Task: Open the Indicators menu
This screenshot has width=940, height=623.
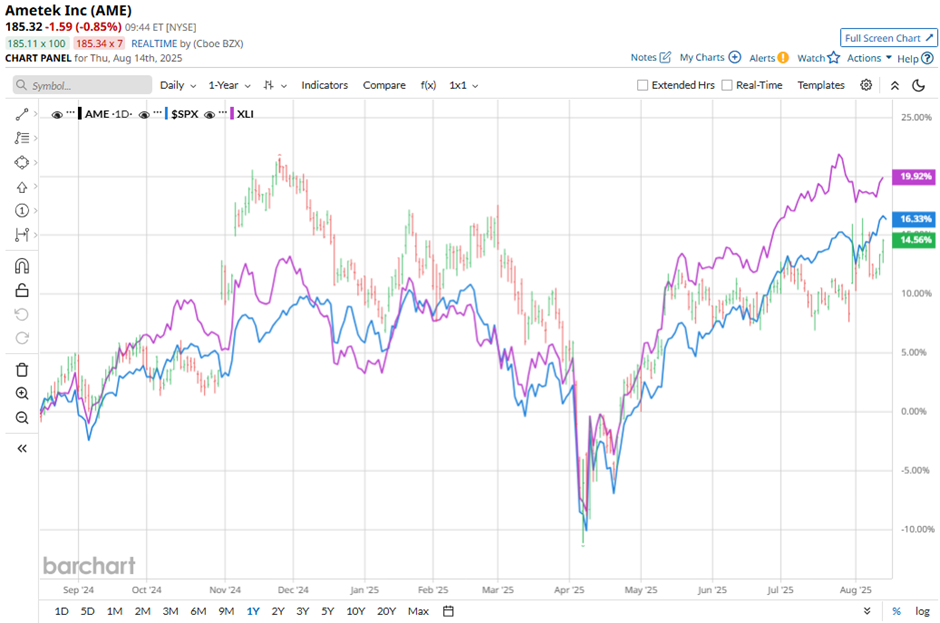Action: pyautogui.click(x=324, y=85)
